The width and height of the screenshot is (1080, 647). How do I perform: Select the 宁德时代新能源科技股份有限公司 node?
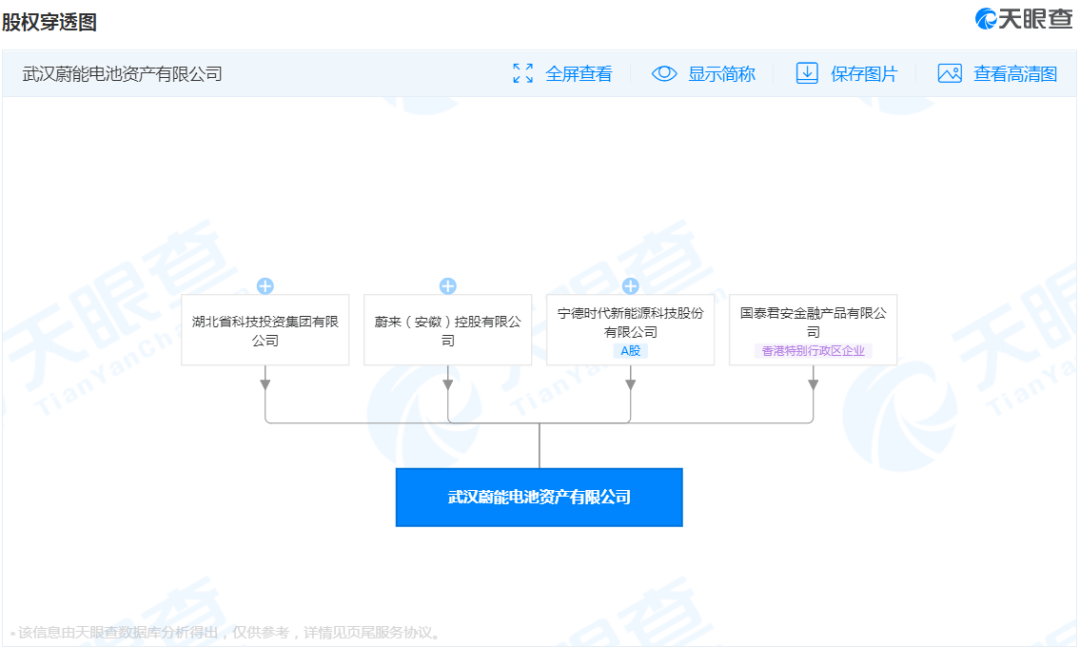point(630,330)
